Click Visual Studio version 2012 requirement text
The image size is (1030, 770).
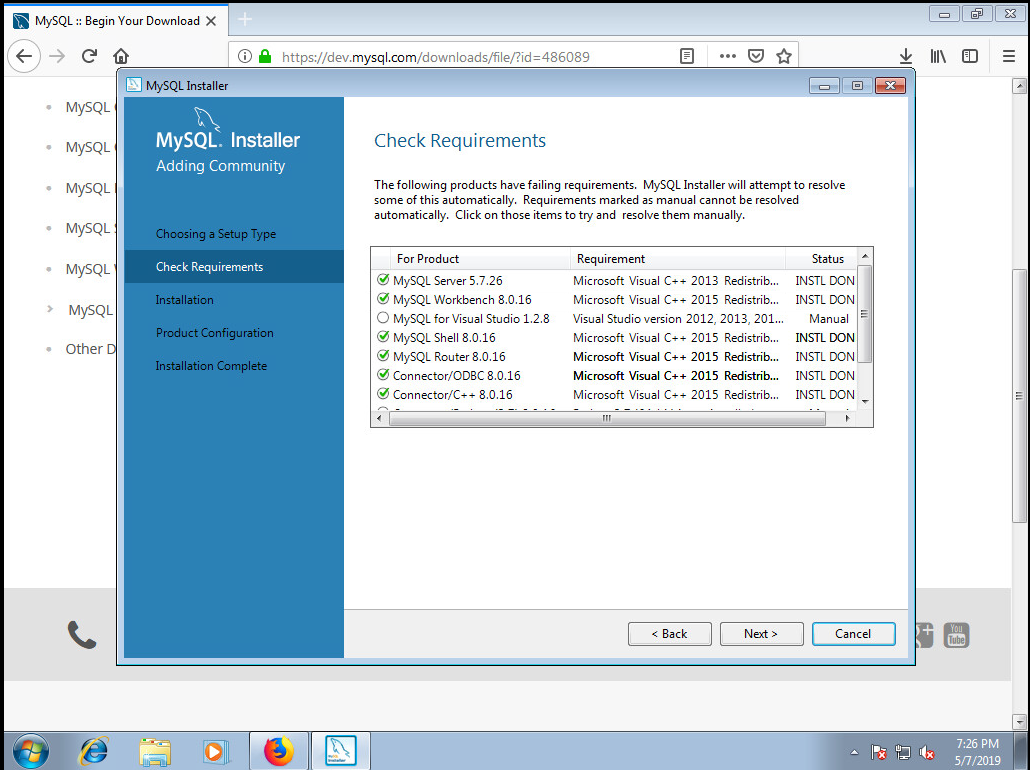coord(678,319)
